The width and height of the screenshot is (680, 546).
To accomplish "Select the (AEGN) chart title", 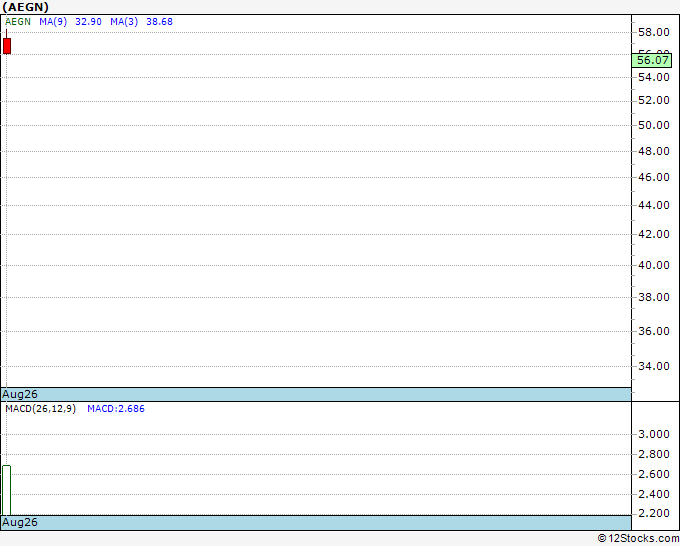I will pyautogui.click(x=26, y=7).
